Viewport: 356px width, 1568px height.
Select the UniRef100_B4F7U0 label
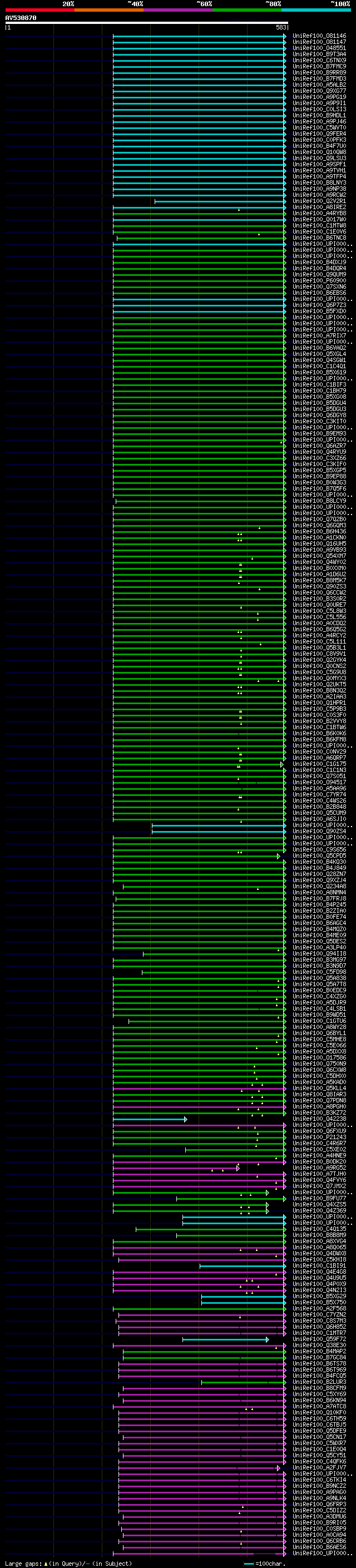[319, 146]
